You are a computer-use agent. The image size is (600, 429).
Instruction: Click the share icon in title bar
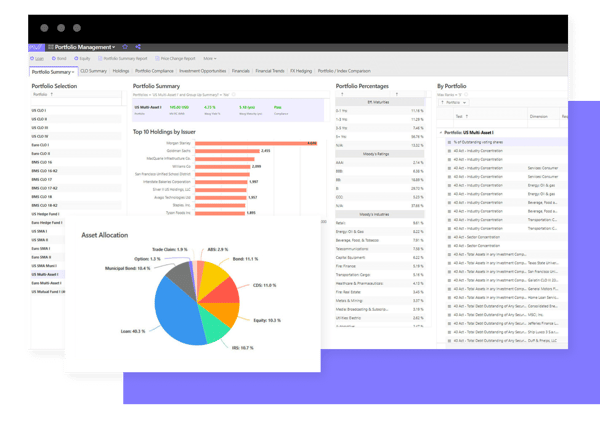[x=137, y=47]
